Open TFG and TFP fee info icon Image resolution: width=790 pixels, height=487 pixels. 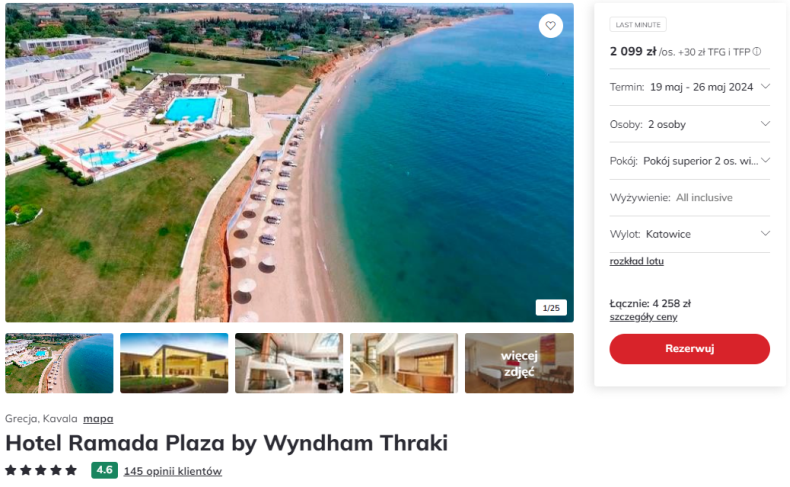[x=757, y=52]
